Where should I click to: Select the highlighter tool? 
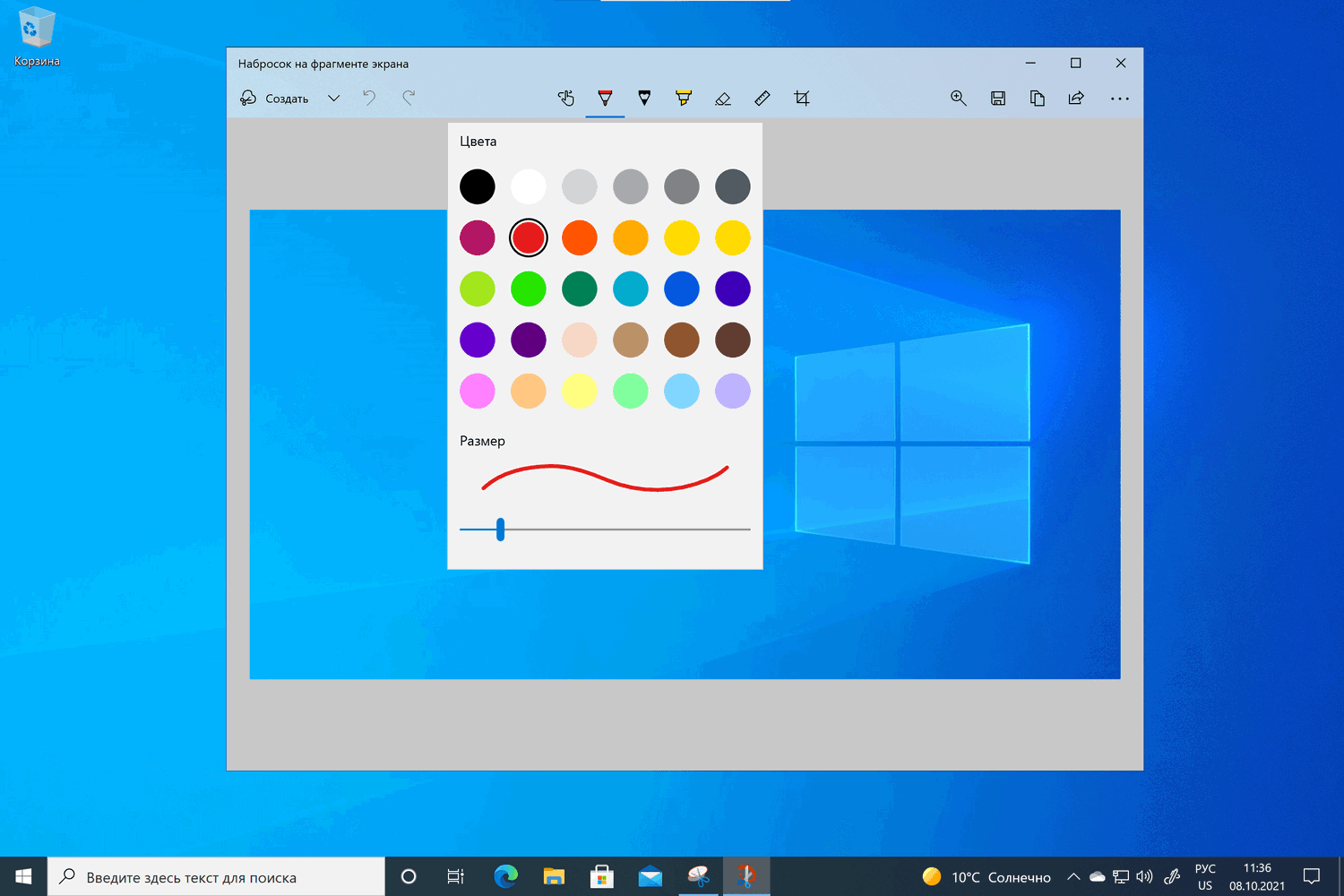tap(684, 99)
